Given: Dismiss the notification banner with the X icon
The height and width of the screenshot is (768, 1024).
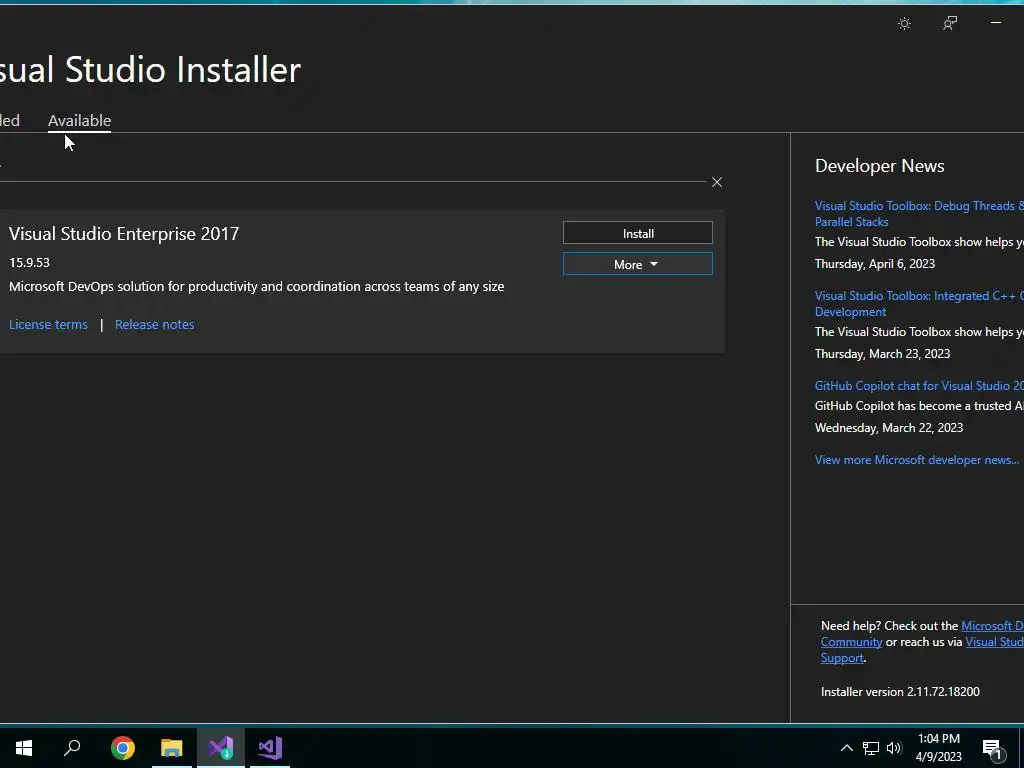Looking at the screenshot, I should pyautogui.click(x=716, y=182).
